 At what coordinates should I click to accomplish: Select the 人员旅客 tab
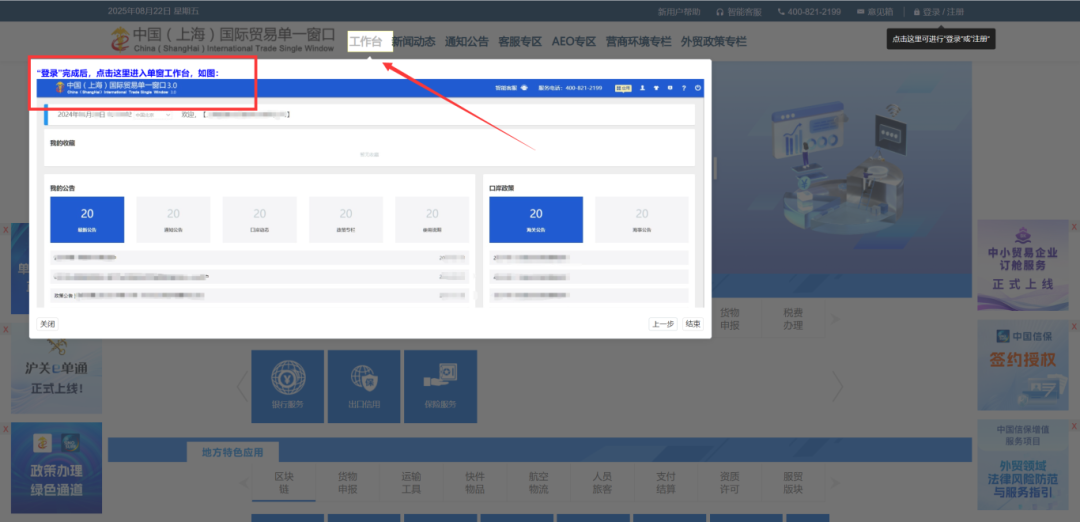pos(602,482)
